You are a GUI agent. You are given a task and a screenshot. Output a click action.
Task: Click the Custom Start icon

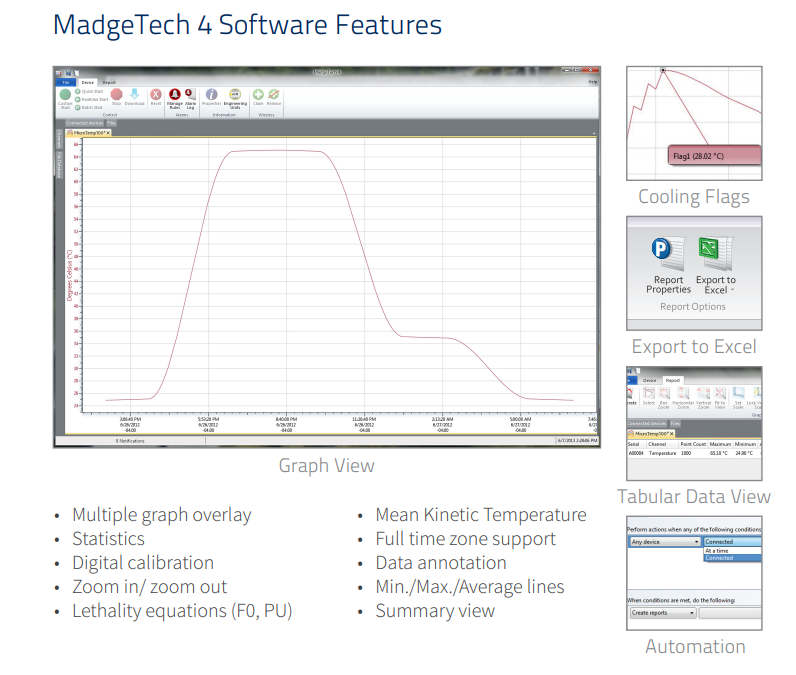(65, 96)
